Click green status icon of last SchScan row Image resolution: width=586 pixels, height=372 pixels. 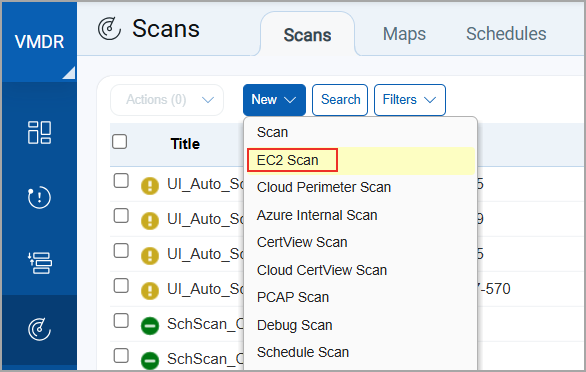[x=150, y=360]
